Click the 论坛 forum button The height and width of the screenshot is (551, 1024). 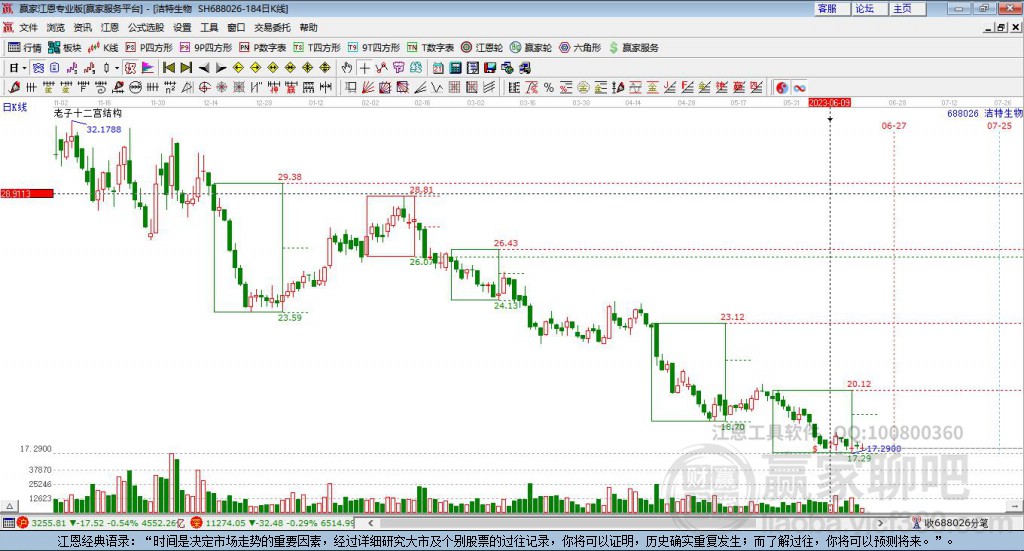pyautogui.click(x=870, y=8)
